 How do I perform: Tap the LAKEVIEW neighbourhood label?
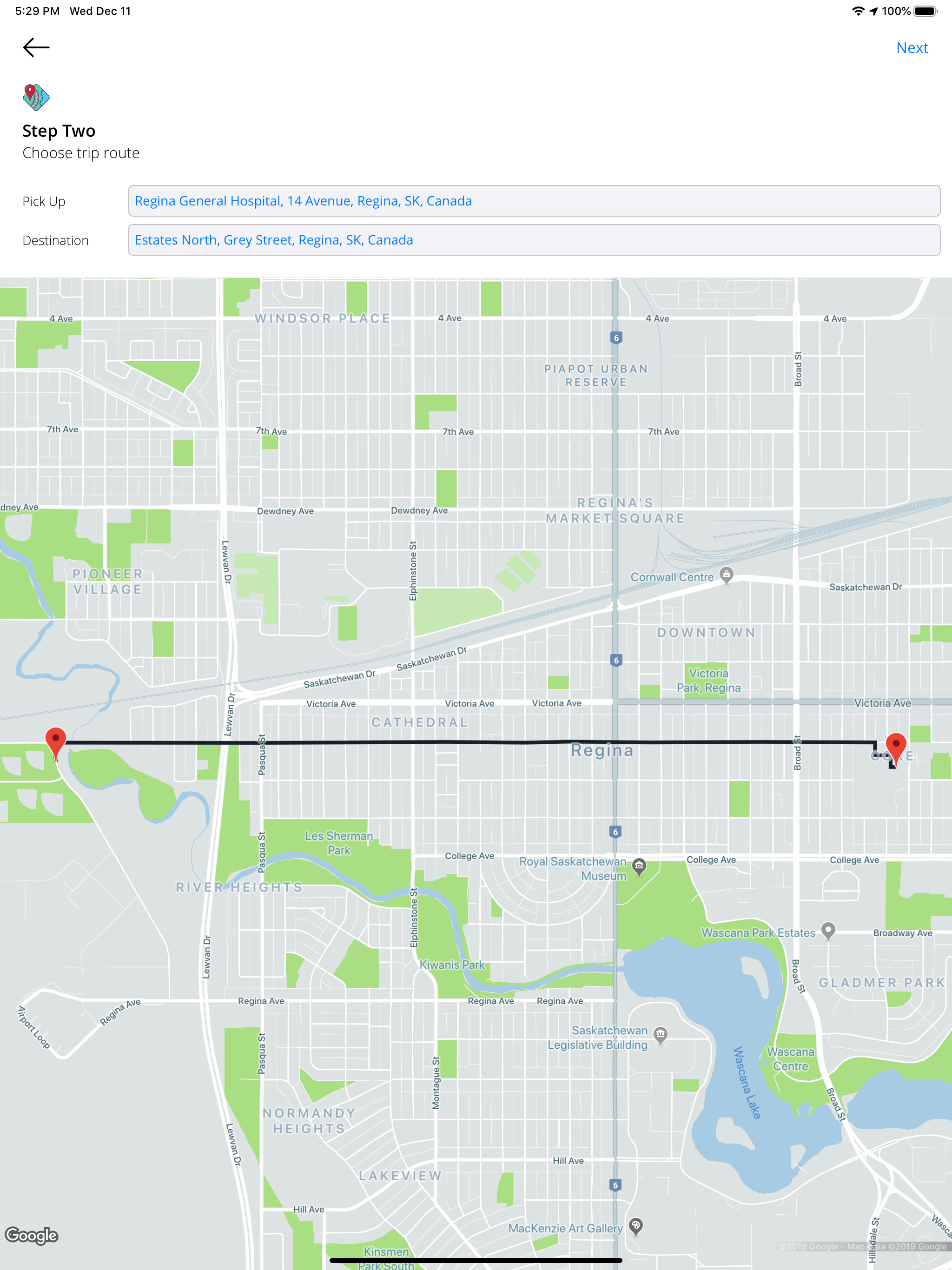400,1176
